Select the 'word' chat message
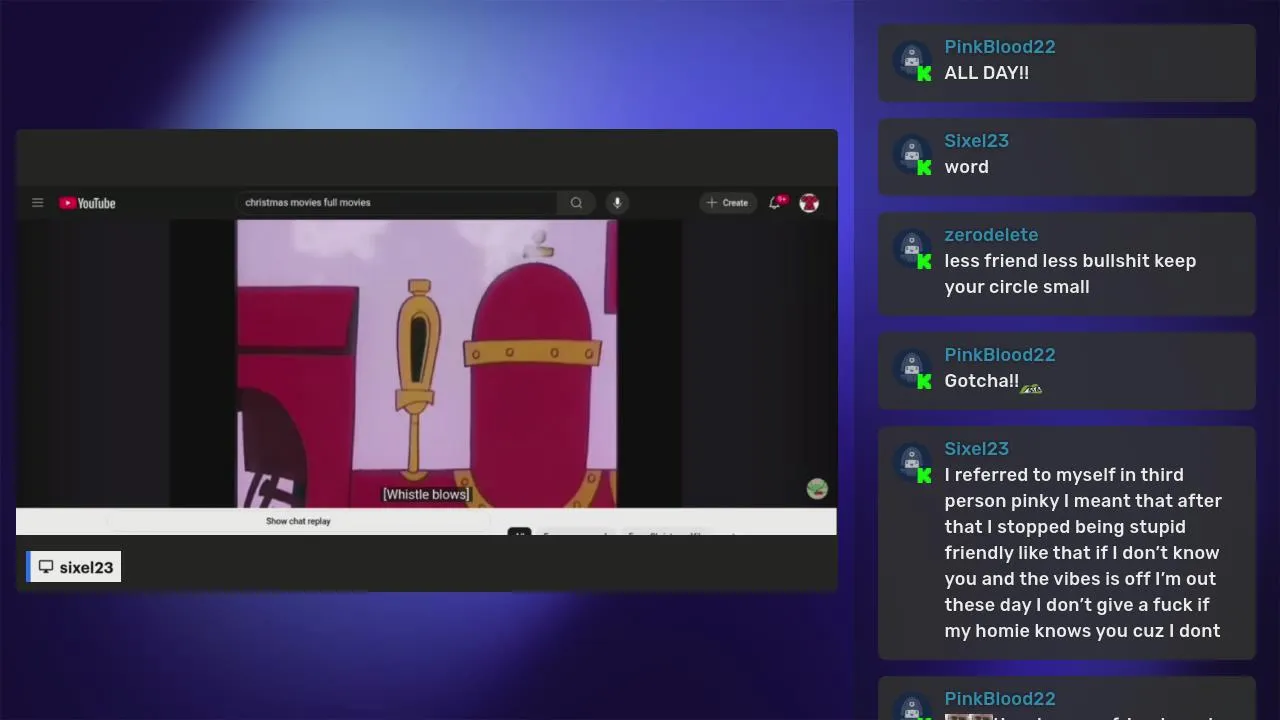Screen dimensions: 1280x720 966,167
